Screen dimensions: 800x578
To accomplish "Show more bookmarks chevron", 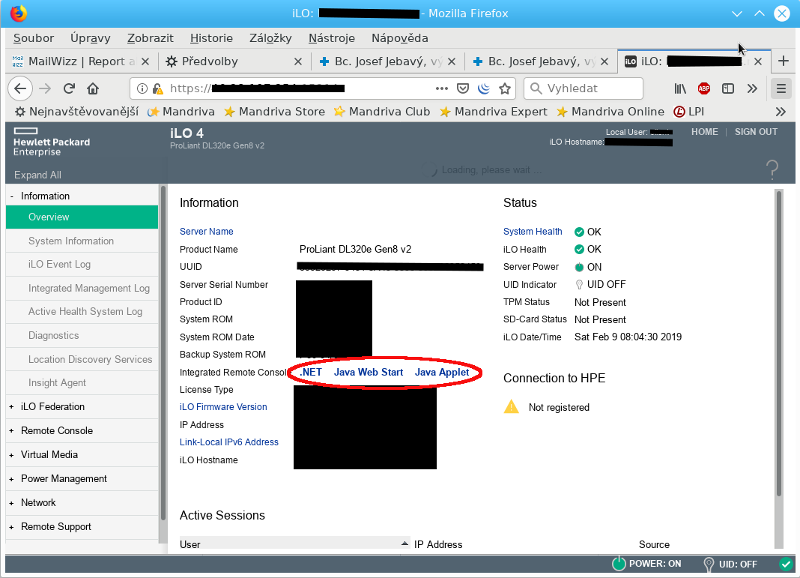I will coord(781,112).
